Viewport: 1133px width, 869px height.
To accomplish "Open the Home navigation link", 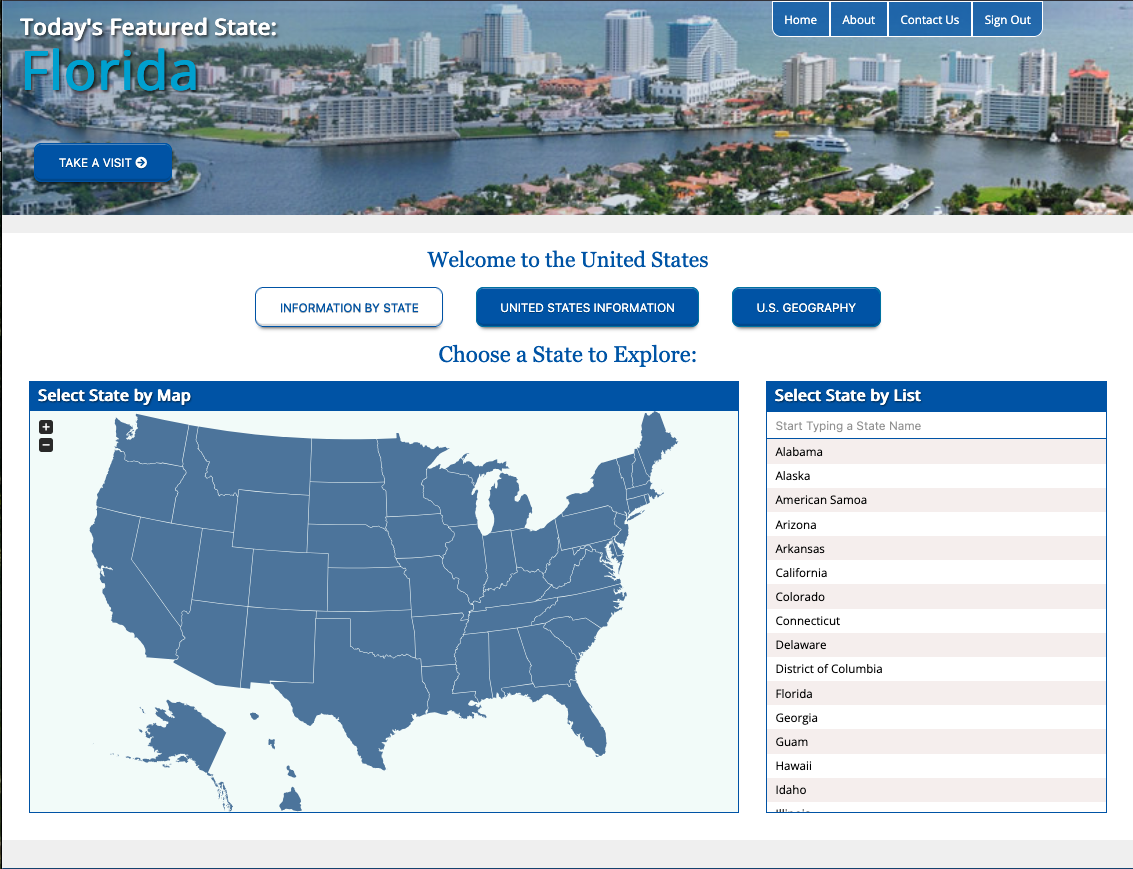I will (801, 20).
